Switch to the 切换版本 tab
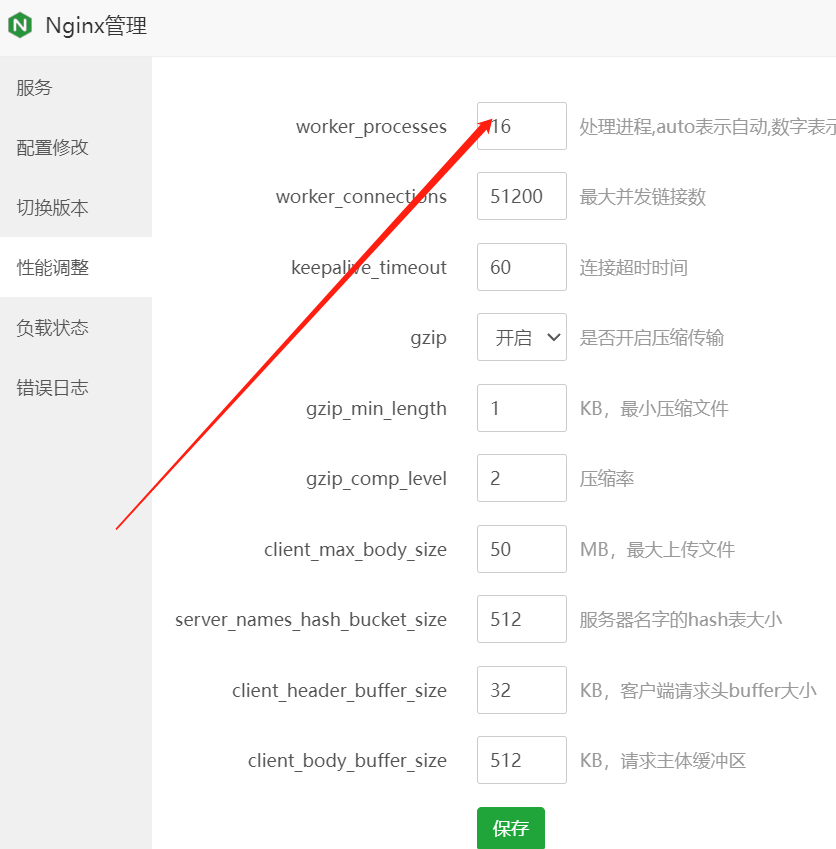Image resolution: width=836 pixels, height=849 pixels. pyautogui.click(x=76, y=207)
